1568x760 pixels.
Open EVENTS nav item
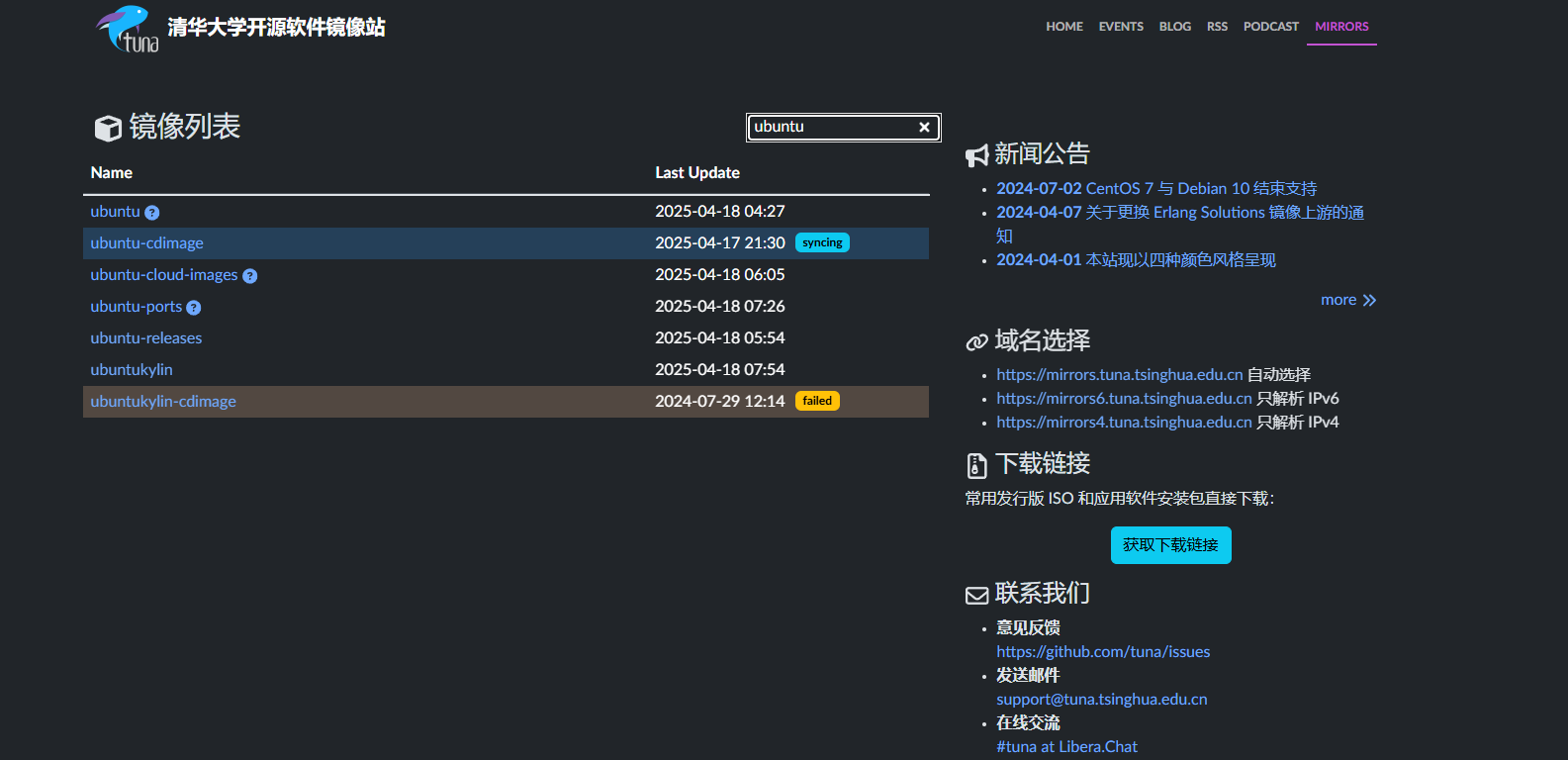click(1121, 27)
